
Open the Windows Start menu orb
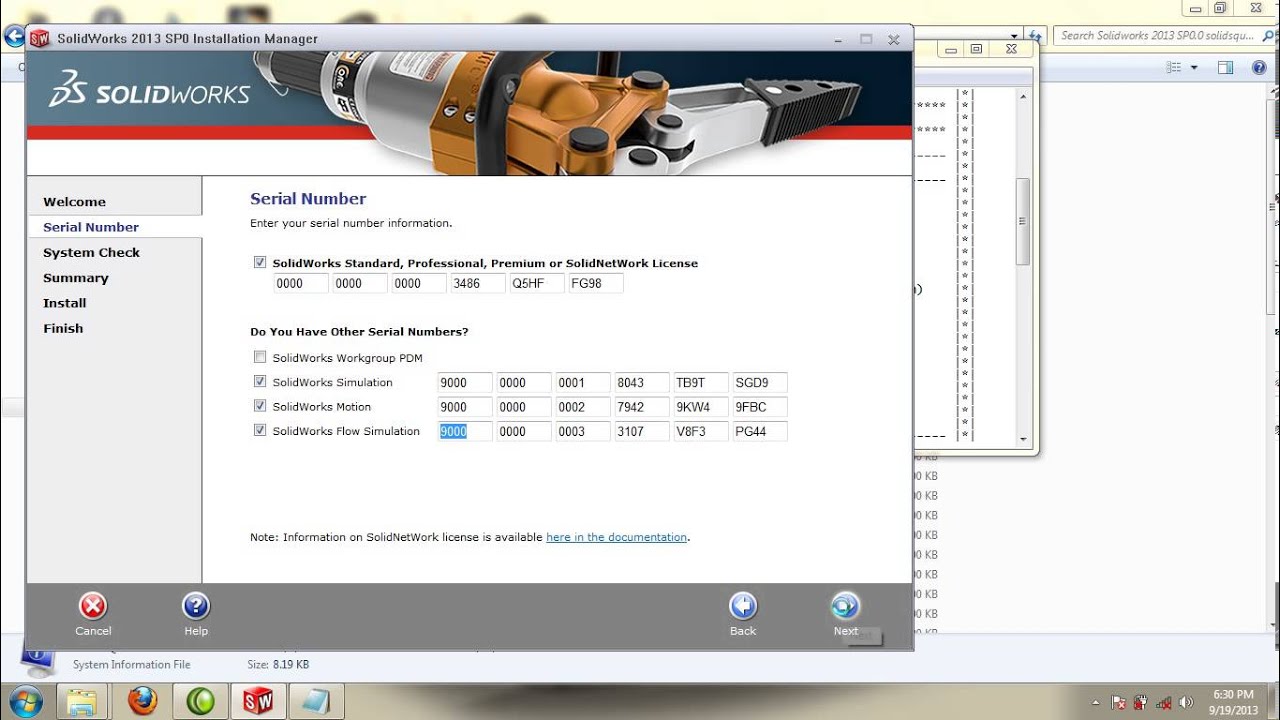23,700
